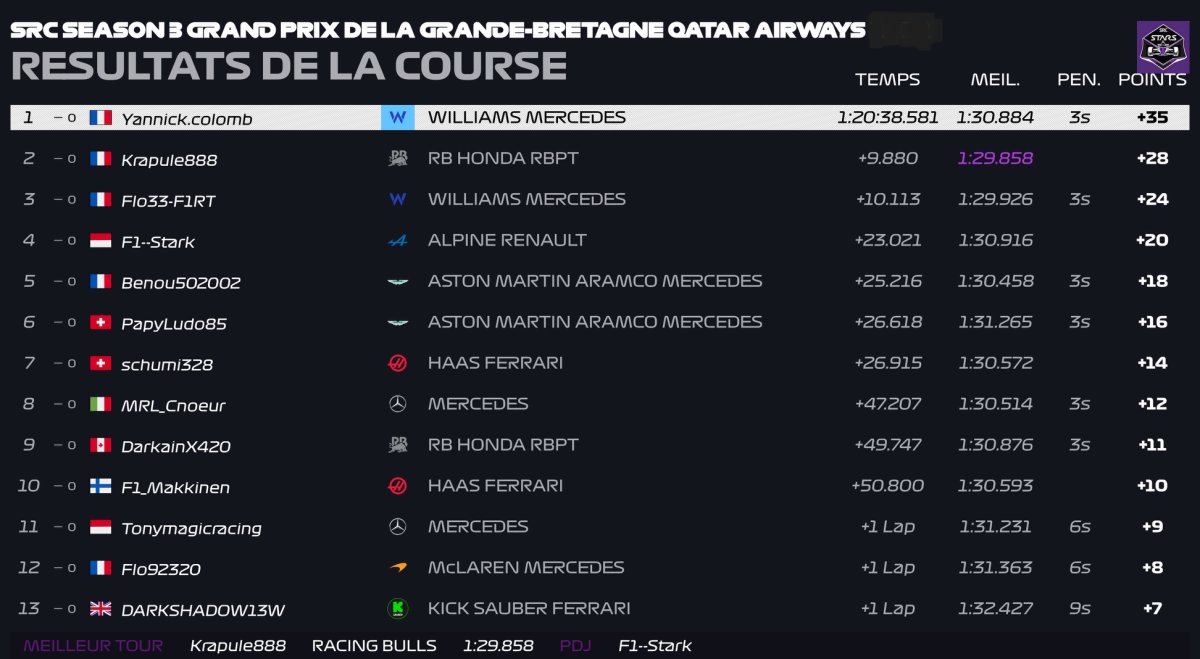Click driver name Tonymagicracing
Viewport: 1200px width, 659px height.
191,528
